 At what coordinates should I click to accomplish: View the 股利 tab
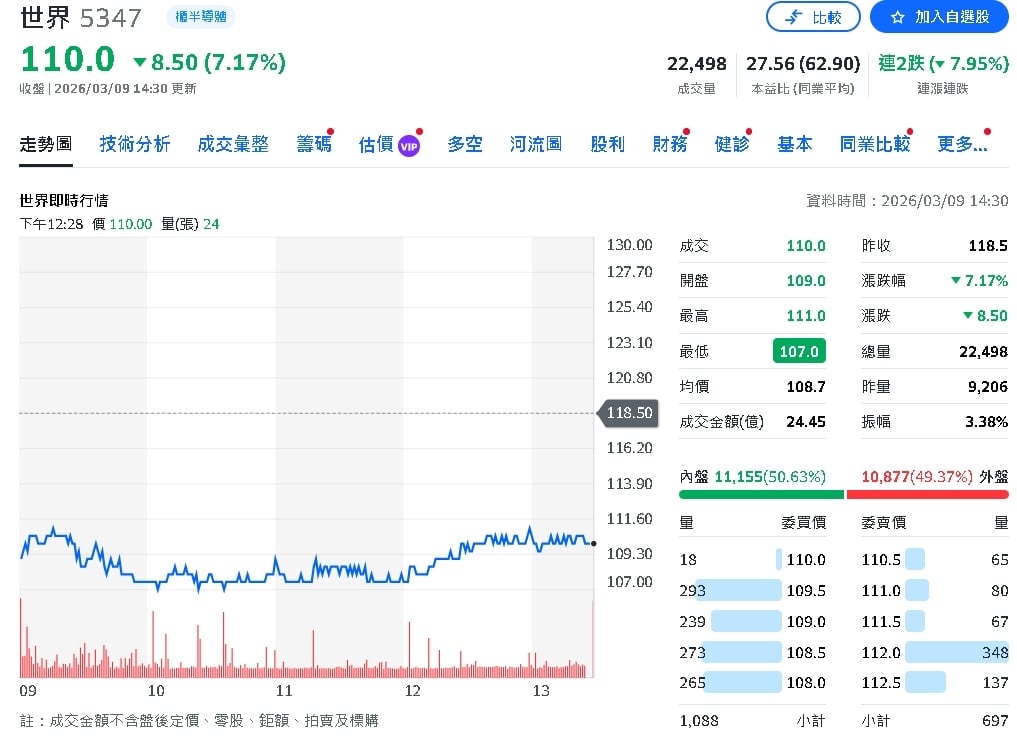coord(607,144)
